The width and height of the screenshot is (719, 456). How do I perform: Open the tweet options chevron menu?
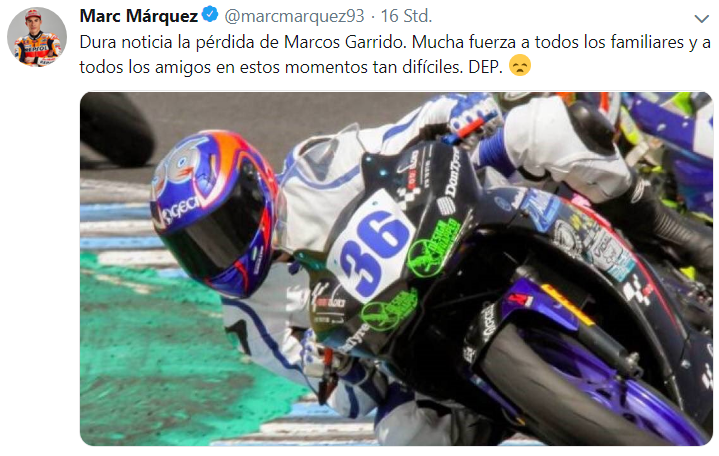pos(701,19)
